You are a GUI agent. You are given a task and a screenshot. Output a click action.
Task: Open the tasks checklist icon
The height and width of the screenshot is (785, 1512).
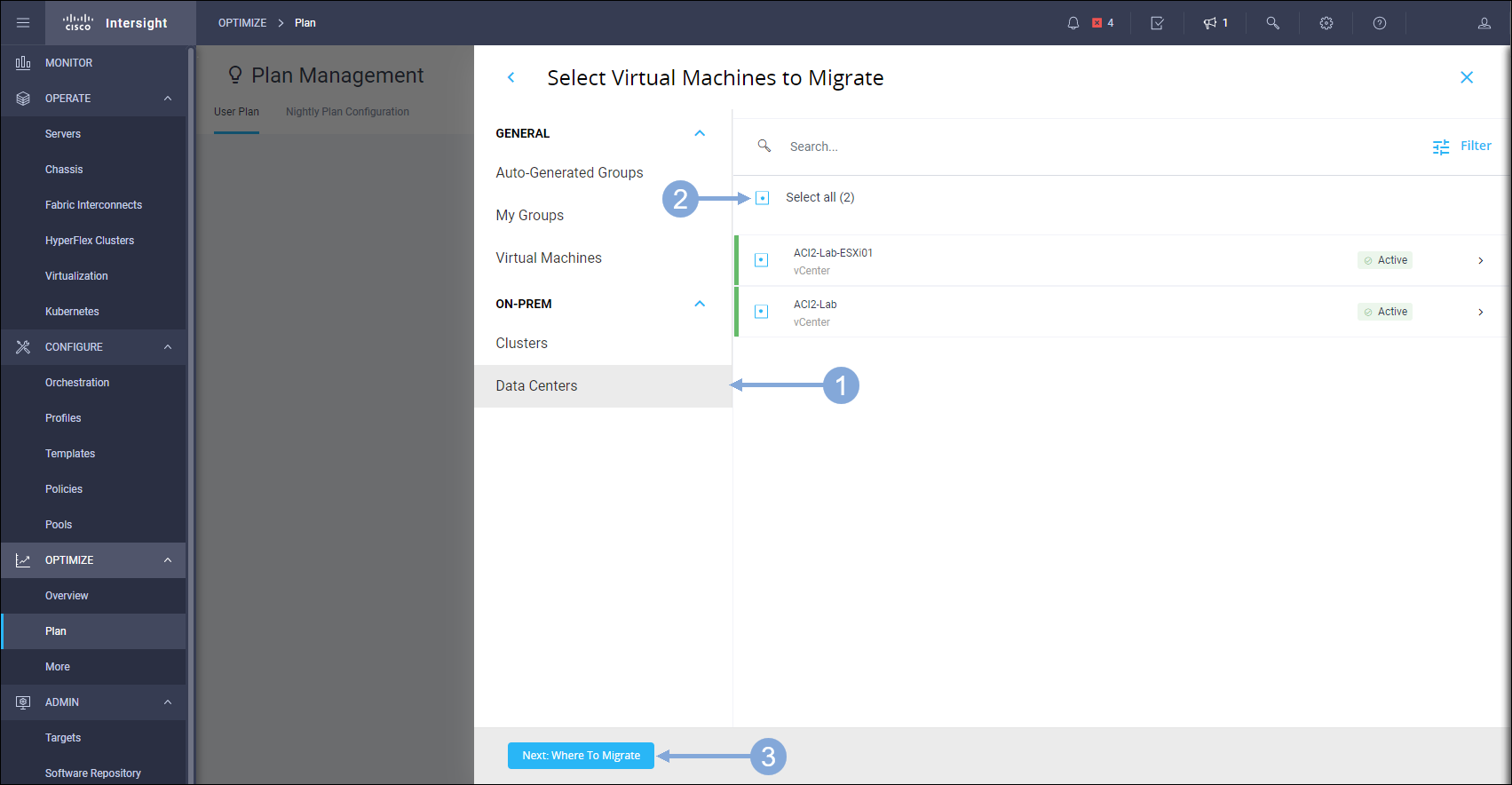pos(1157,23)
